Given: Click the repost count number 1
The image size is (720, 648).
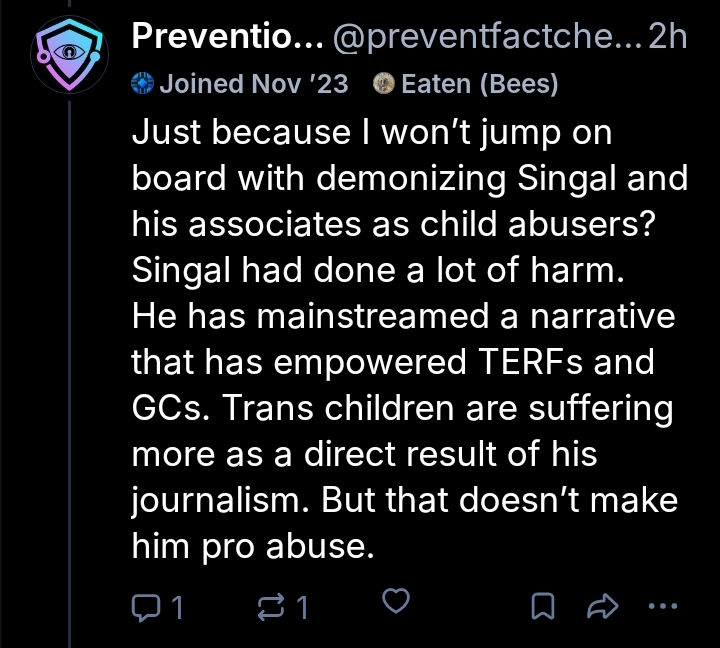Looking at the screenshot, I should click(x=304, y=605).
